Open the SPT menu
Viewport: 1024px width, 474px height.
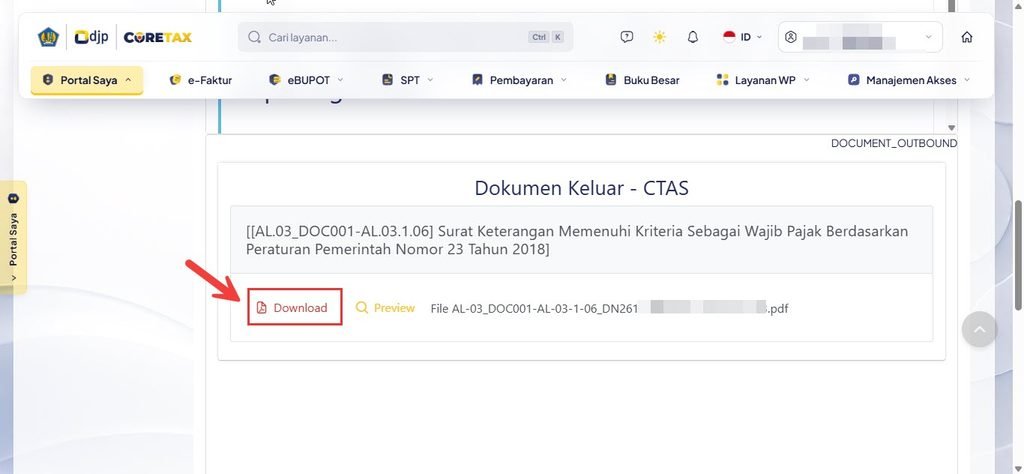pyautogui.click(x=408, y=80)
